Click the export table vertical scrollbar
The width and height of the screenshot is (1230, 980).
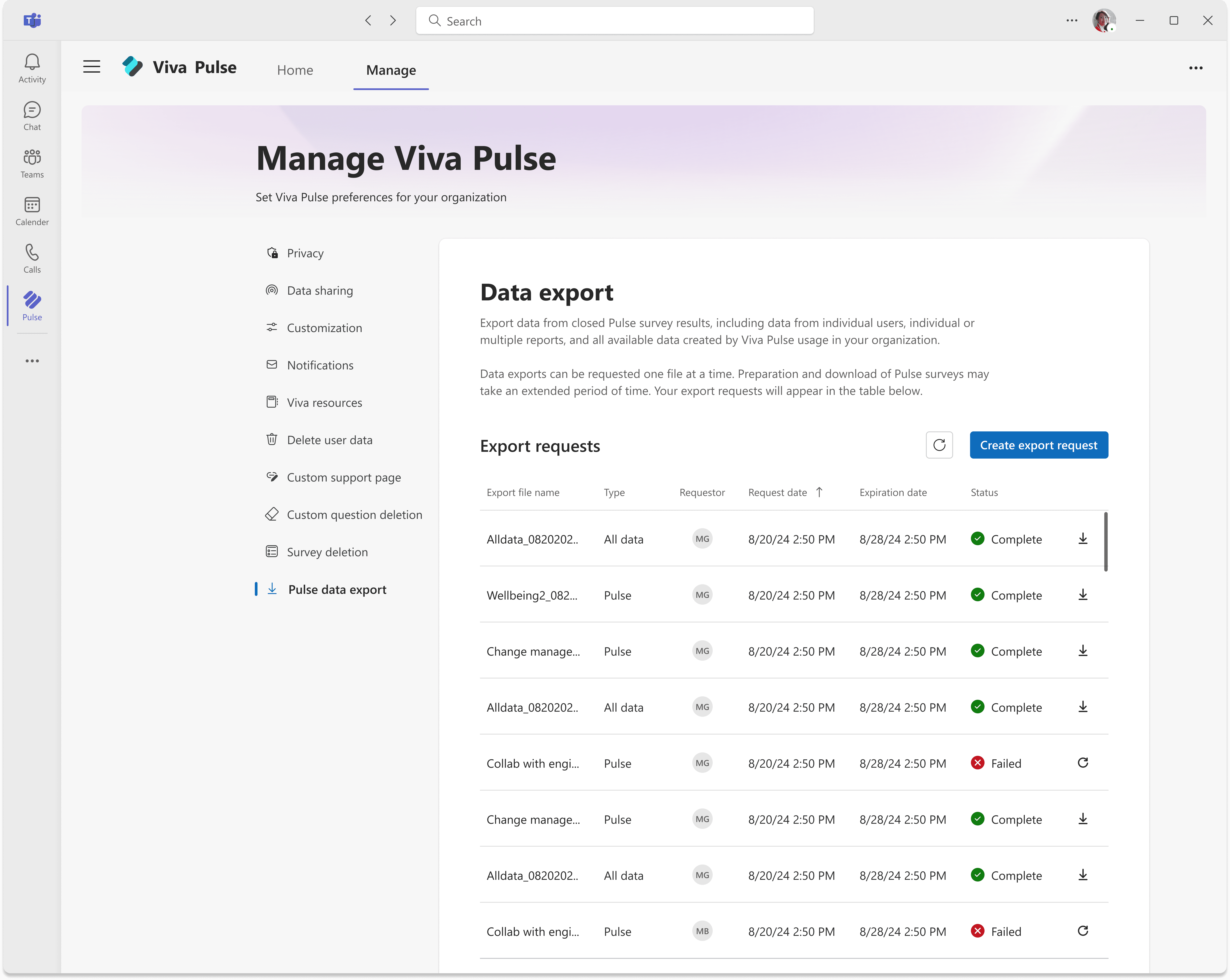1105,541
